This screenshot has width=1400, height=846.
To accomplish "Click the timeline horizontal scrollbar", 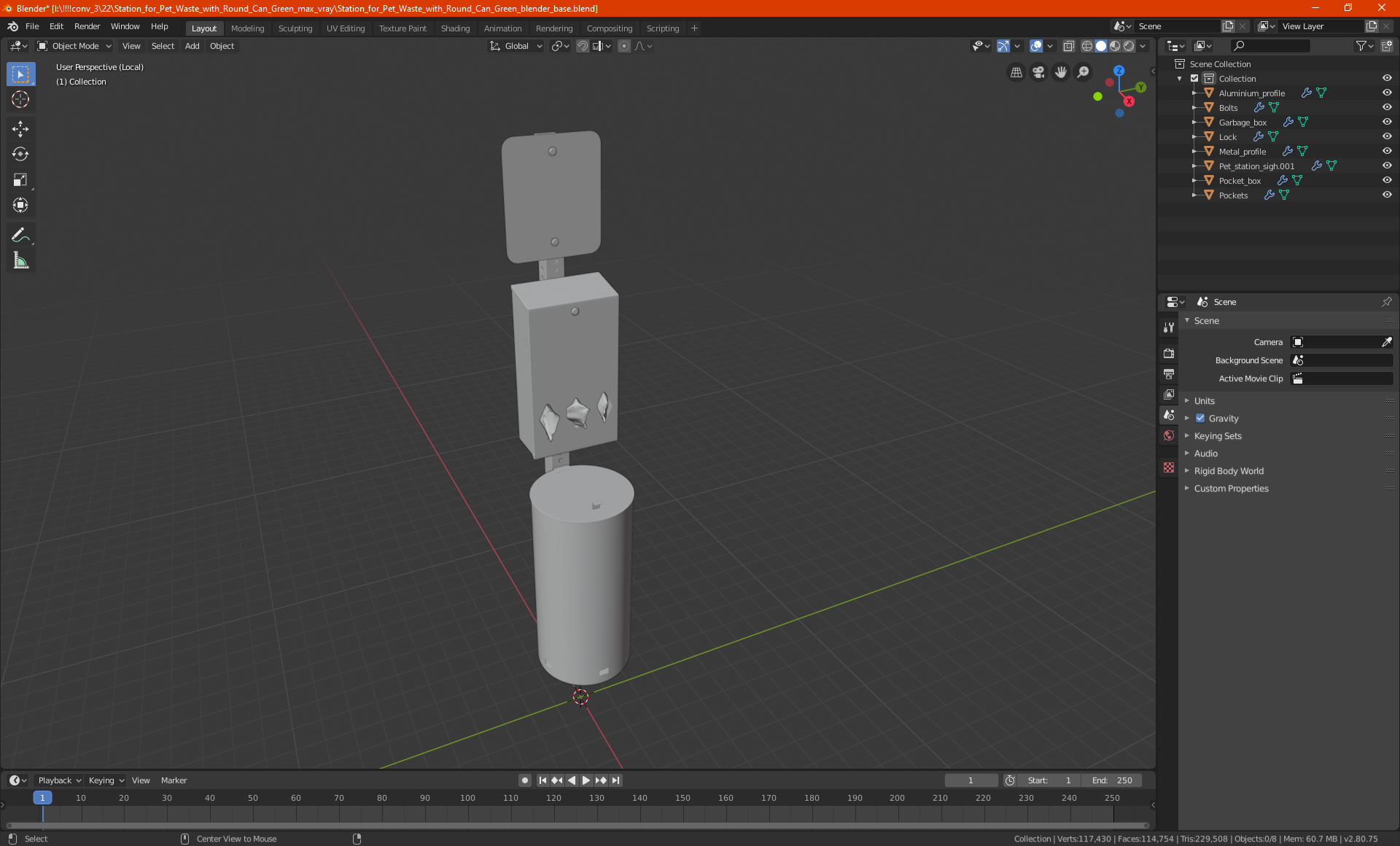I will coord(576,826).
